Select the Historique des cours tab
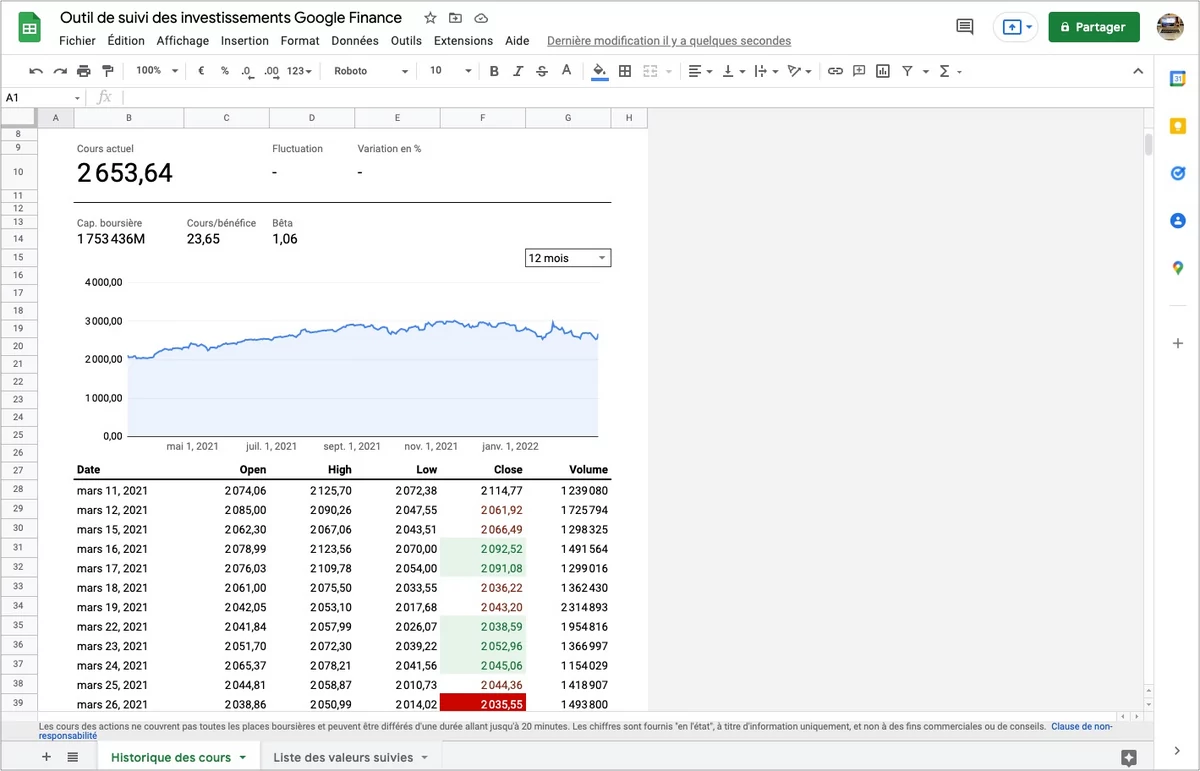 click(x=178, y=757)
